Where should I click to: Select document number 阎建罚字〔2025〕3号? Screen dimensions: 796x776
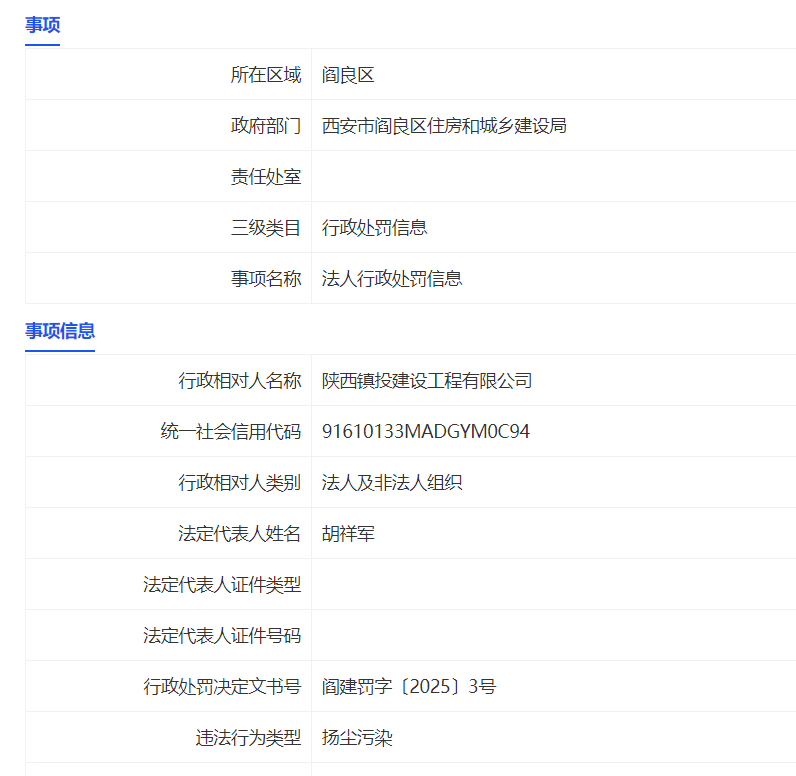(409, 687)
